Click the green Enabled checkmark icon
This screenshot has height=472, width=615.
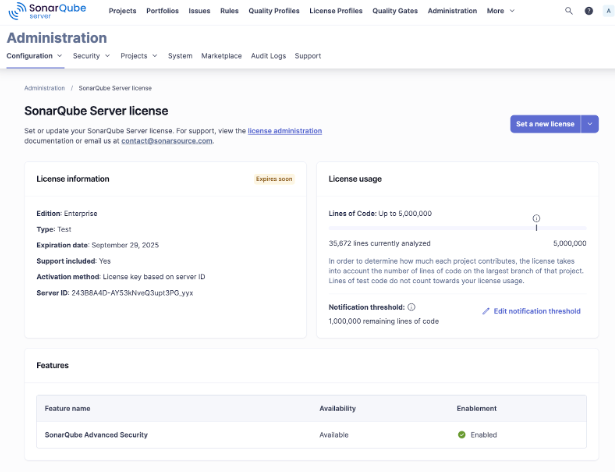click(461, 435)
